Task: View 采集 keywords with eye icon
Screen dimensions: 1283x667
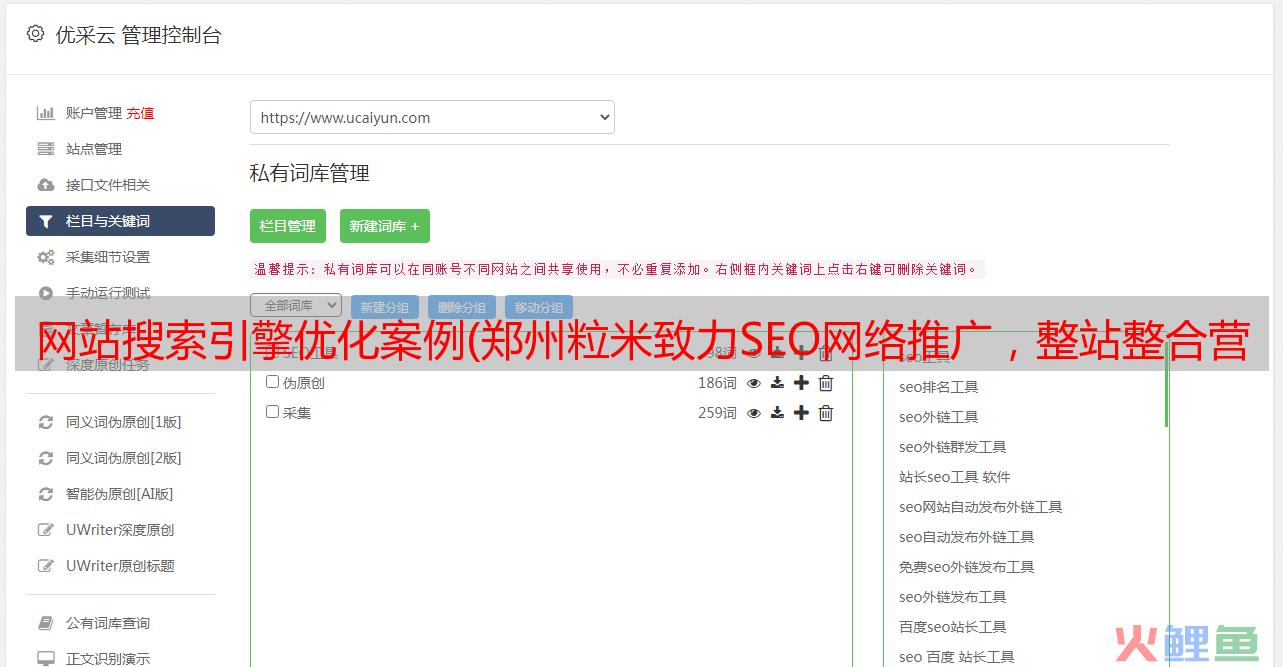Action: point(754,413)
